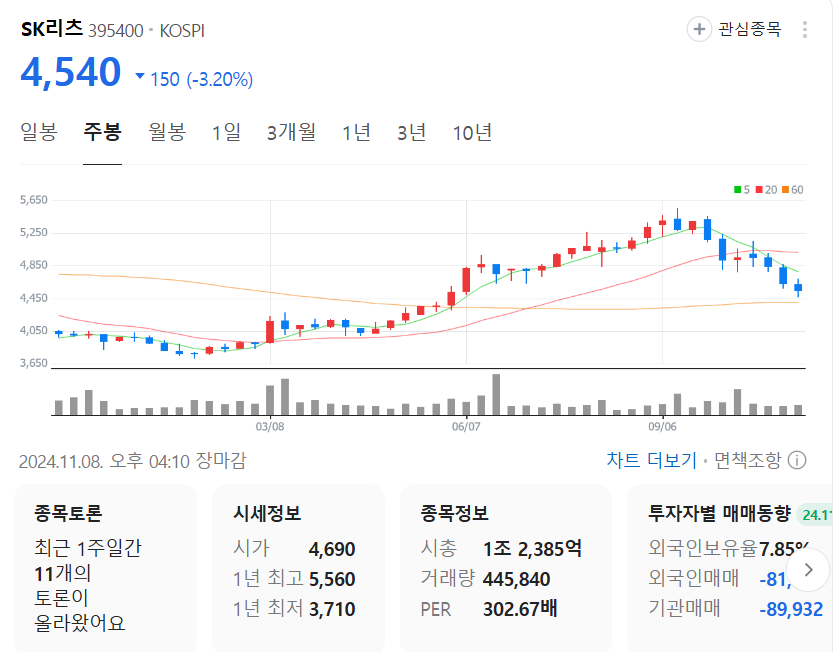837x652 pixels.
Task: Click the current price 4,540
Action: click(x=70, y=72)
